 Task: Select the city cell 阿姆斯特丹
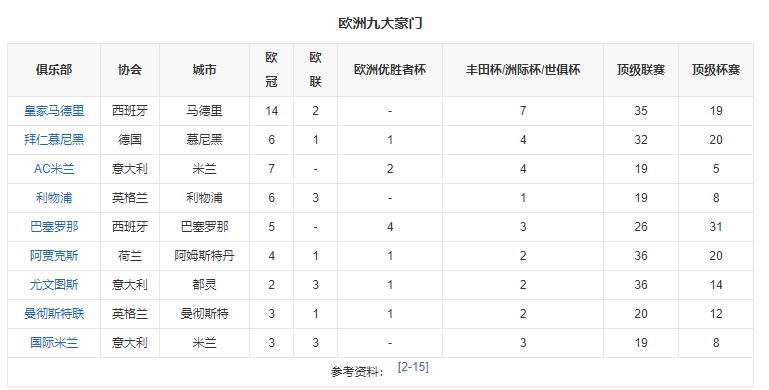coord(205,256)
